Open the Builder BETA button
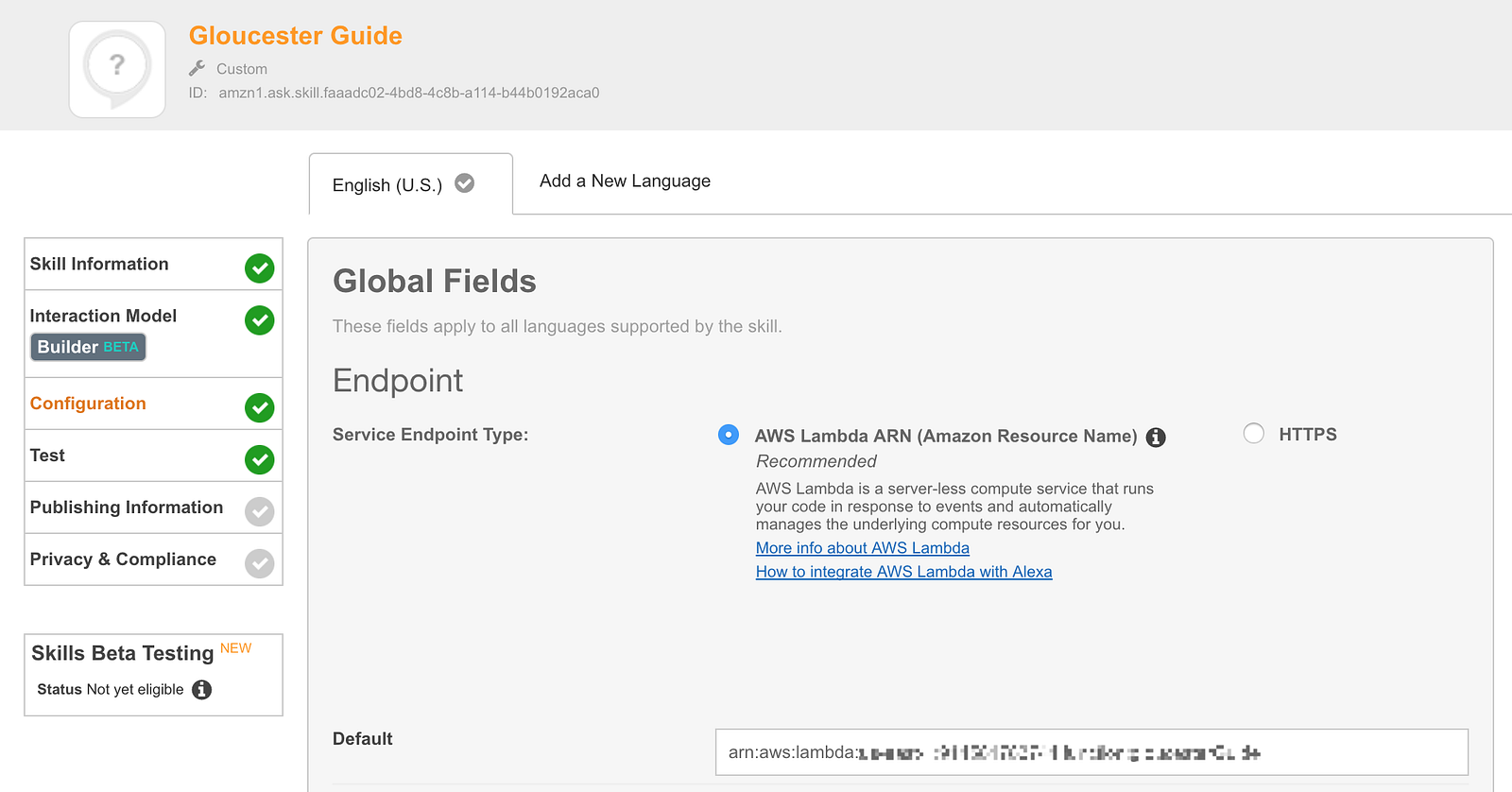Screen dimensions: 1512x792 click(88, 347)
